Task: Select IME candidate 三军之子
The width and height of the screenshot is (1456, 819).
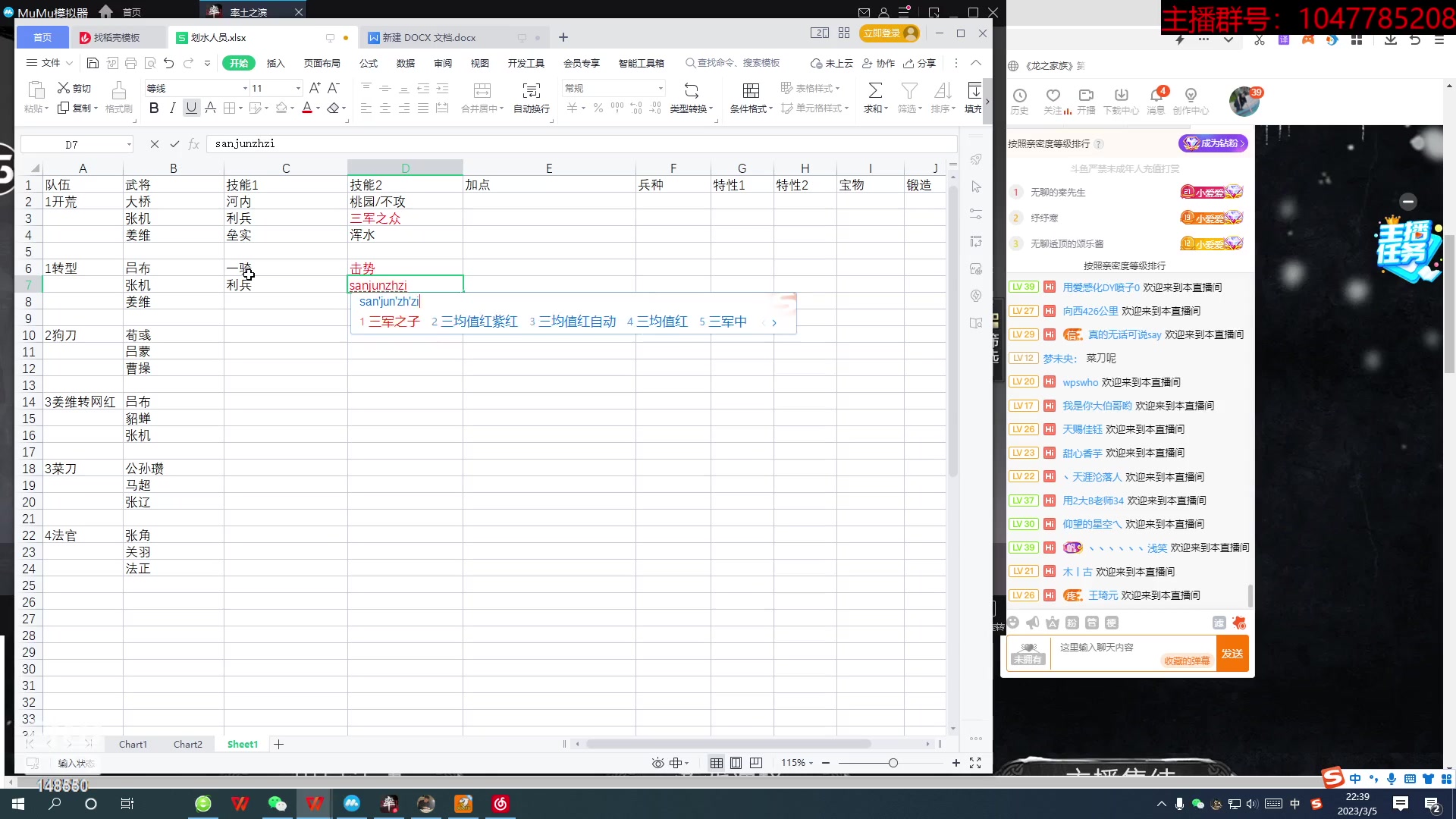Action: click(x=390, y=322)
